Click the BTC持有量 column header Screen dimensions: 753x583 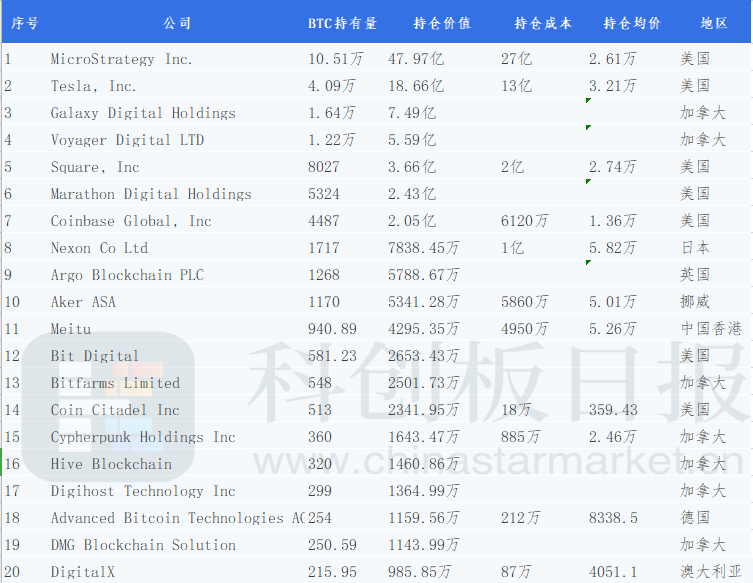click(342, 23)
